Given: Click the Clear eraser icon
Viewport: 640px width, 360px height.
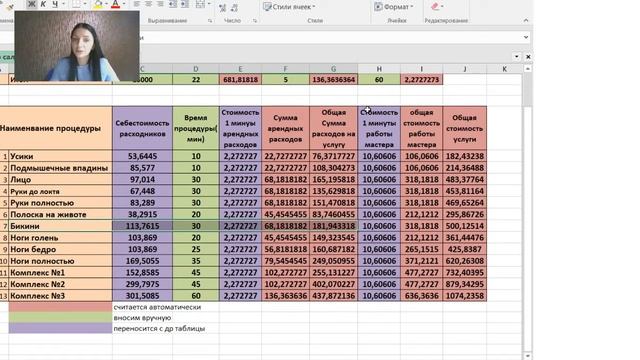Looking at the screenshot, I should (x=435, y=6).
